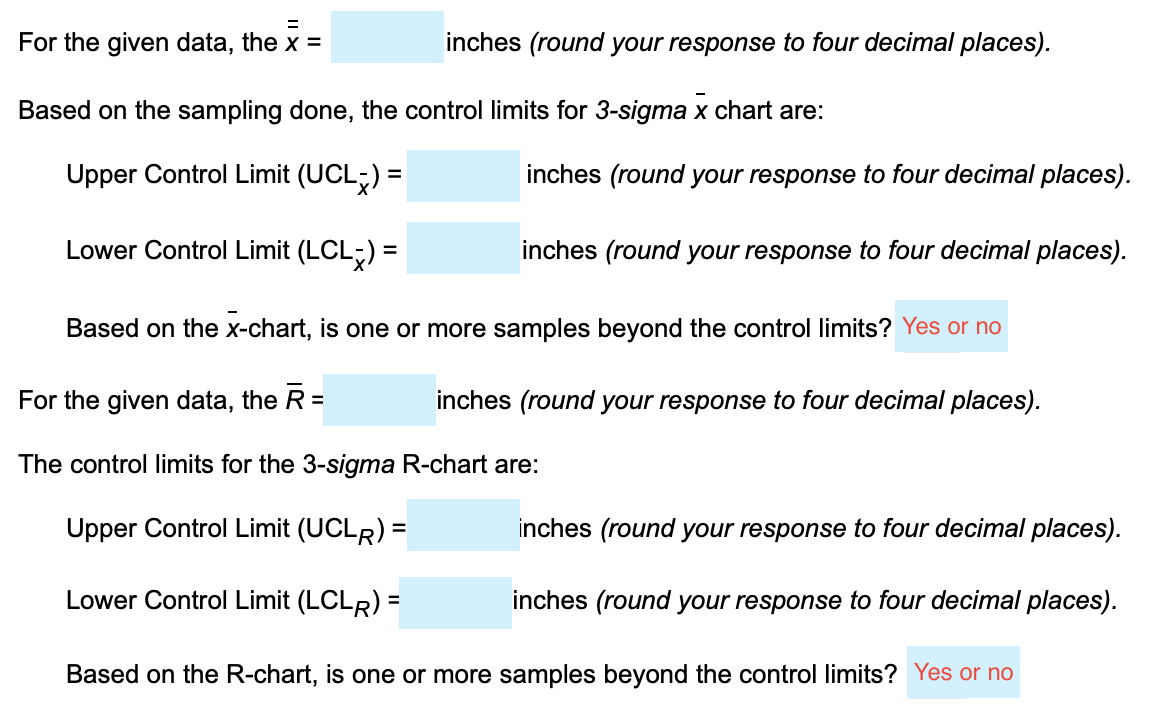Click the R-bar equals label text
Viewport: 1174px width, 724px height.
pos(170,399)
